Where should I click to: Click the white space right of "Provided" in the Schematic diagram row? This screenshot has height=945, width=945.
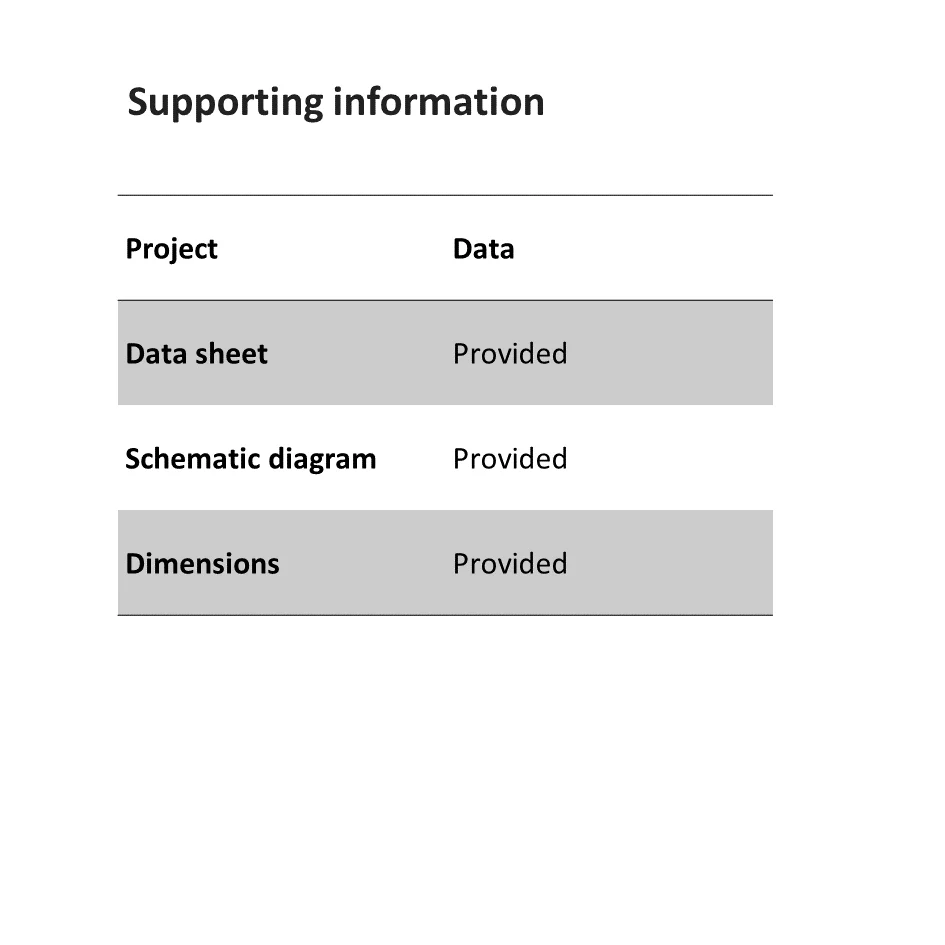pos(670,459)
